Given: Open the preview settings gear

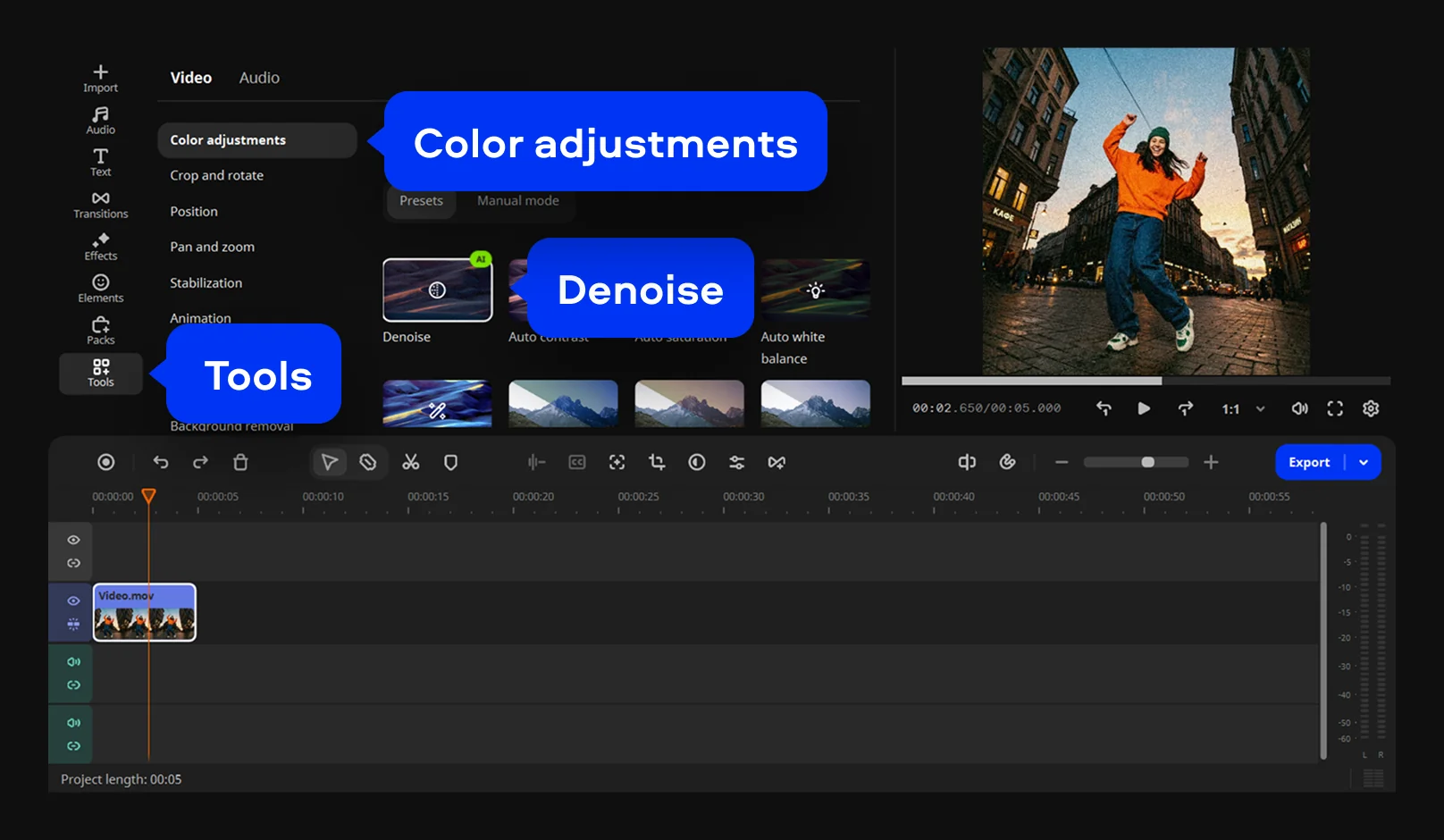Looking at the screenshot, I should (x=1370, y=408).
